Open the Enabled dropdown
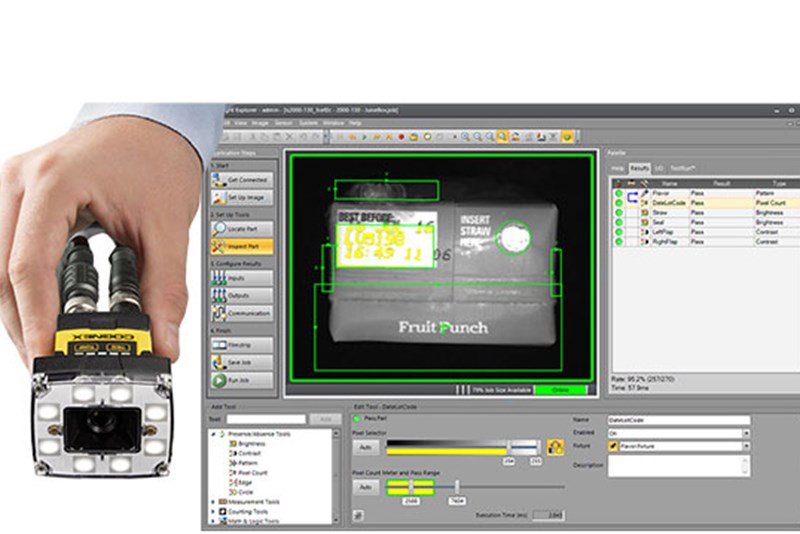800x534 pixels. tap(746, 433)
